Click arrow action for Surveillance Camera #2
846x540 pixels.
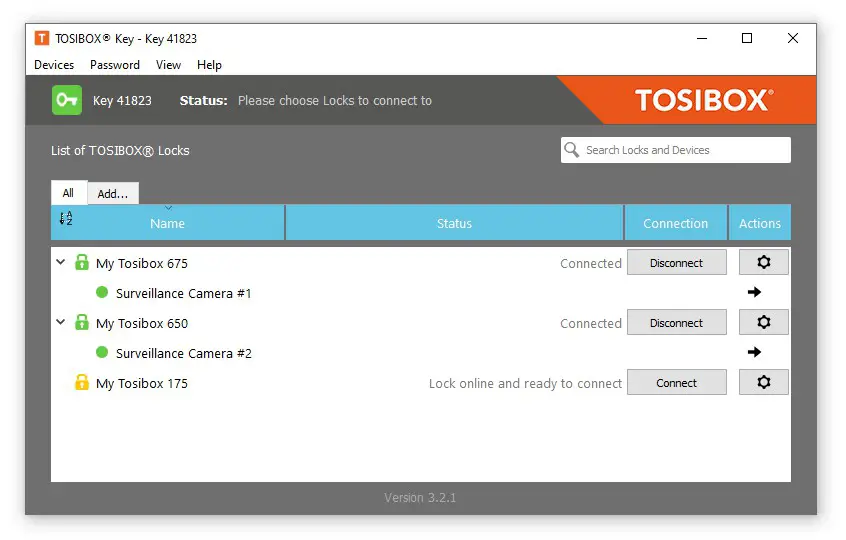click(x=754, y=352)
